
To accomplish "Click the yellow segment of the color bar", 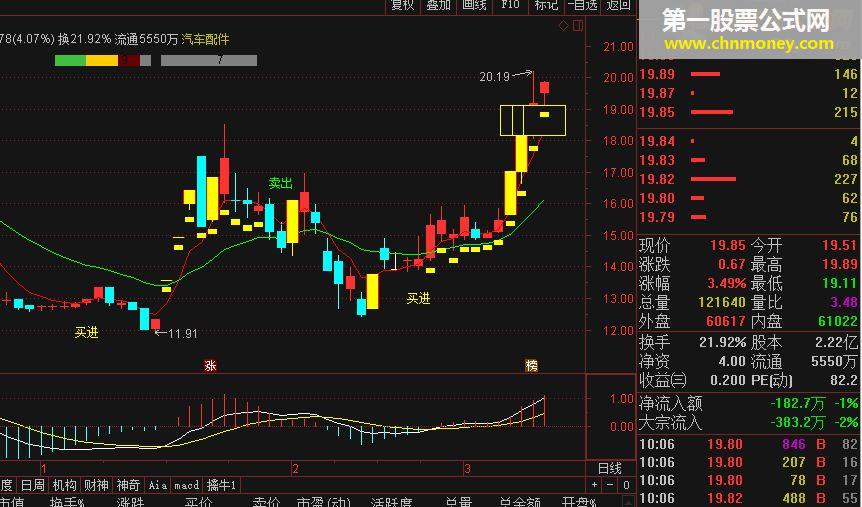I will pyautogui.click(x=102, y=60).
